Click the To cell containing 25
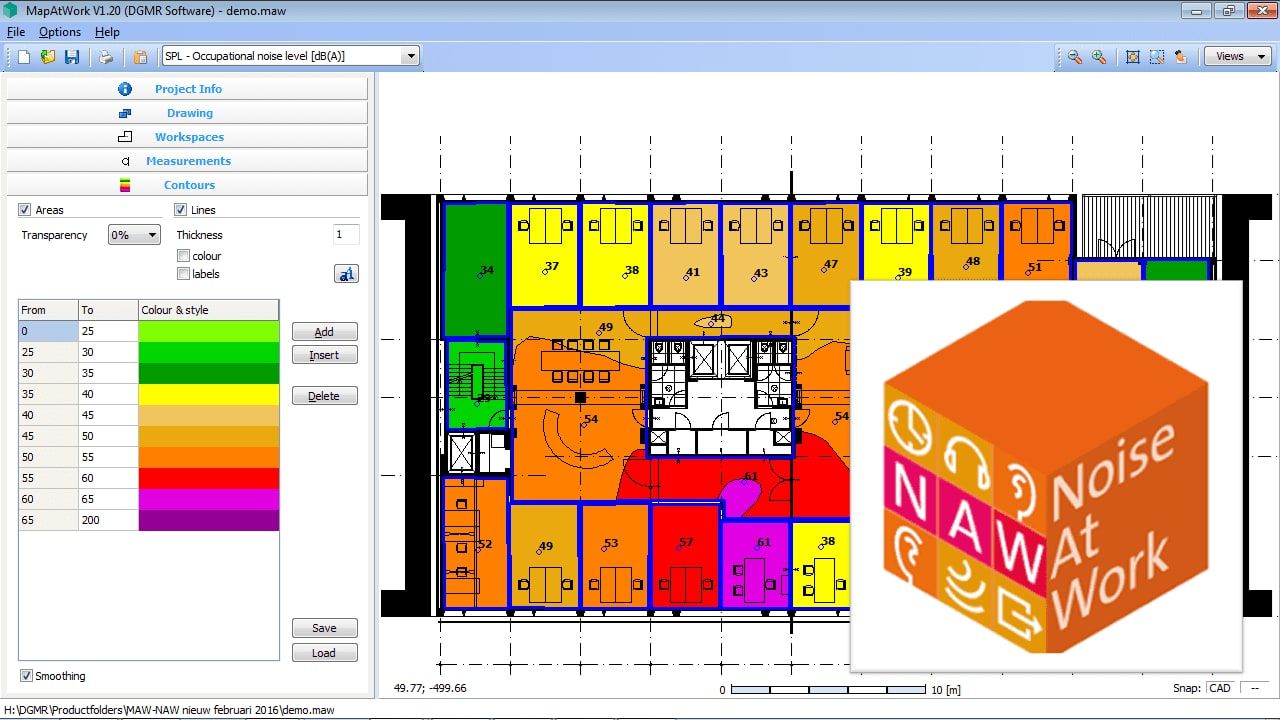 (x=108, y=331)
